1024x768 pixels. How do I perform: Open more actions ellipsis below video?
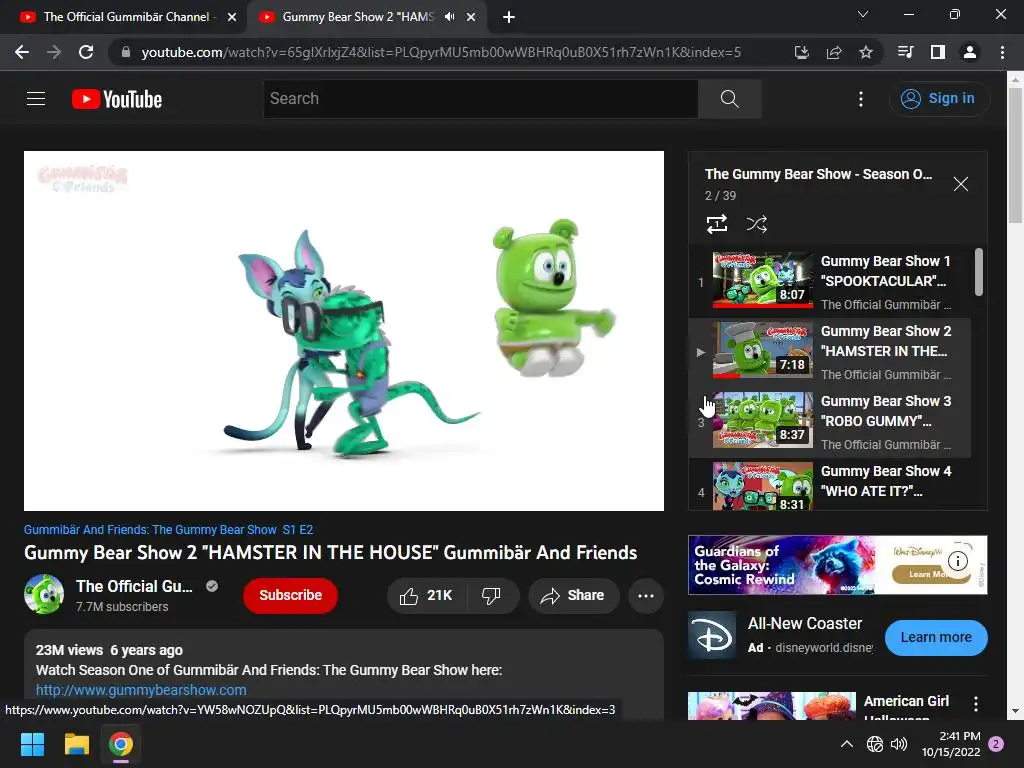646,596
